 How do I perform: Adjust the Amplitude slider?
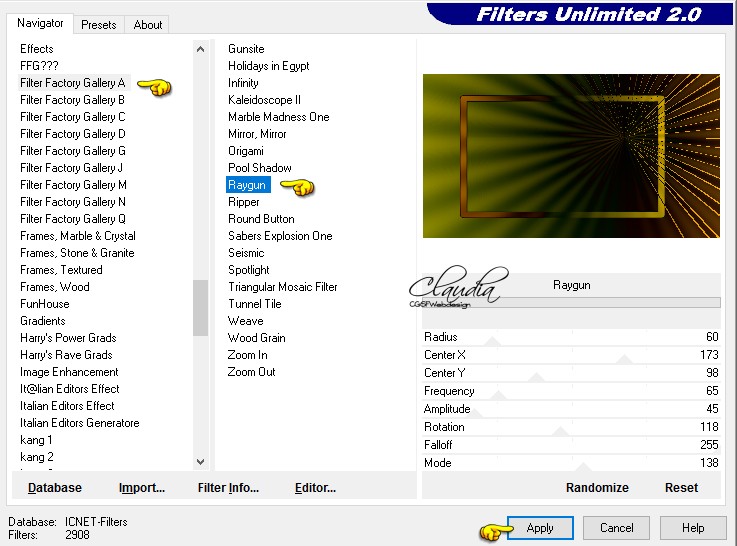click(x=571, y=409)
